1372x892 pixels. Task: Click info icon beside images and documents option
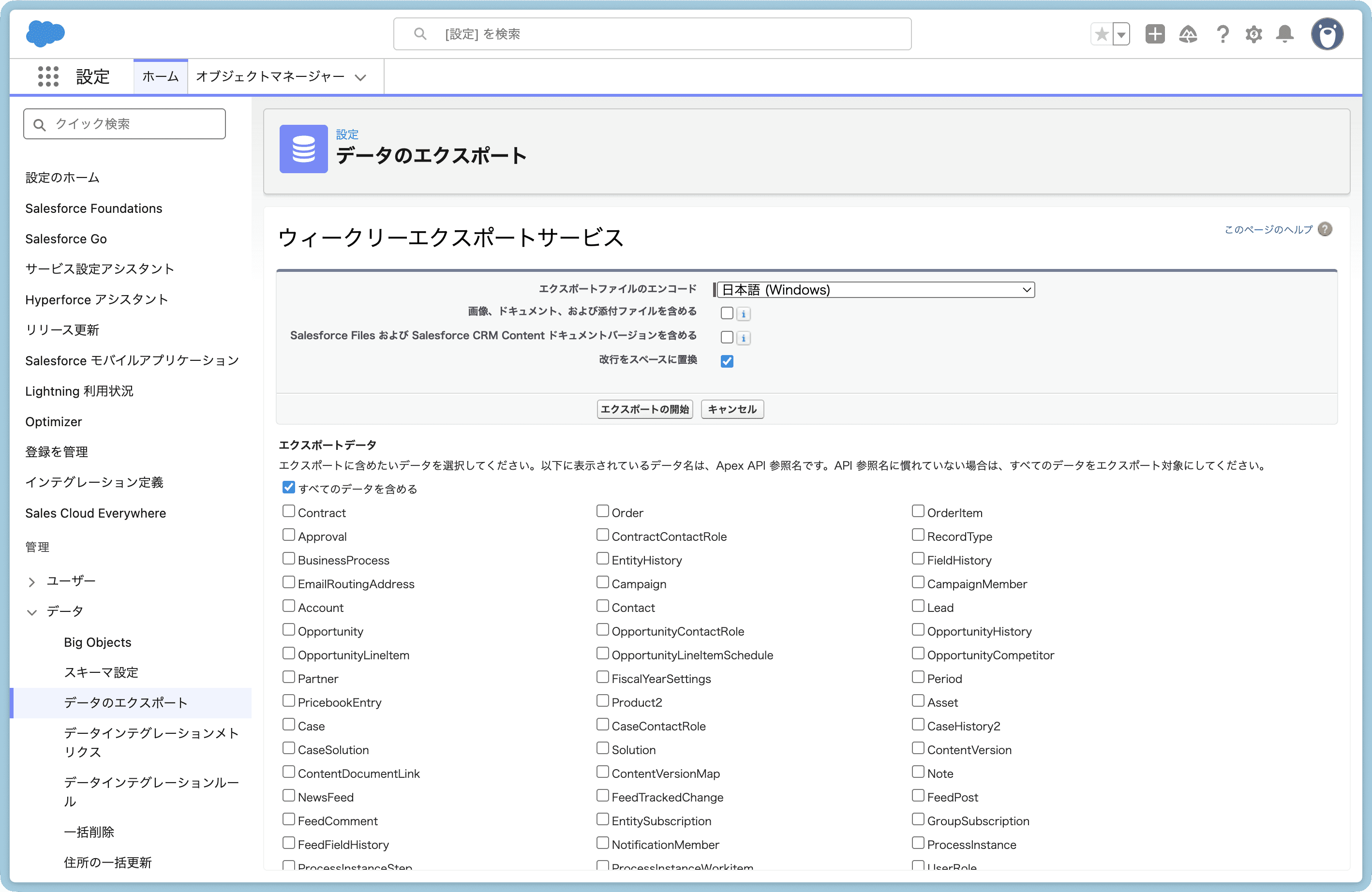[x=744, y=314]
